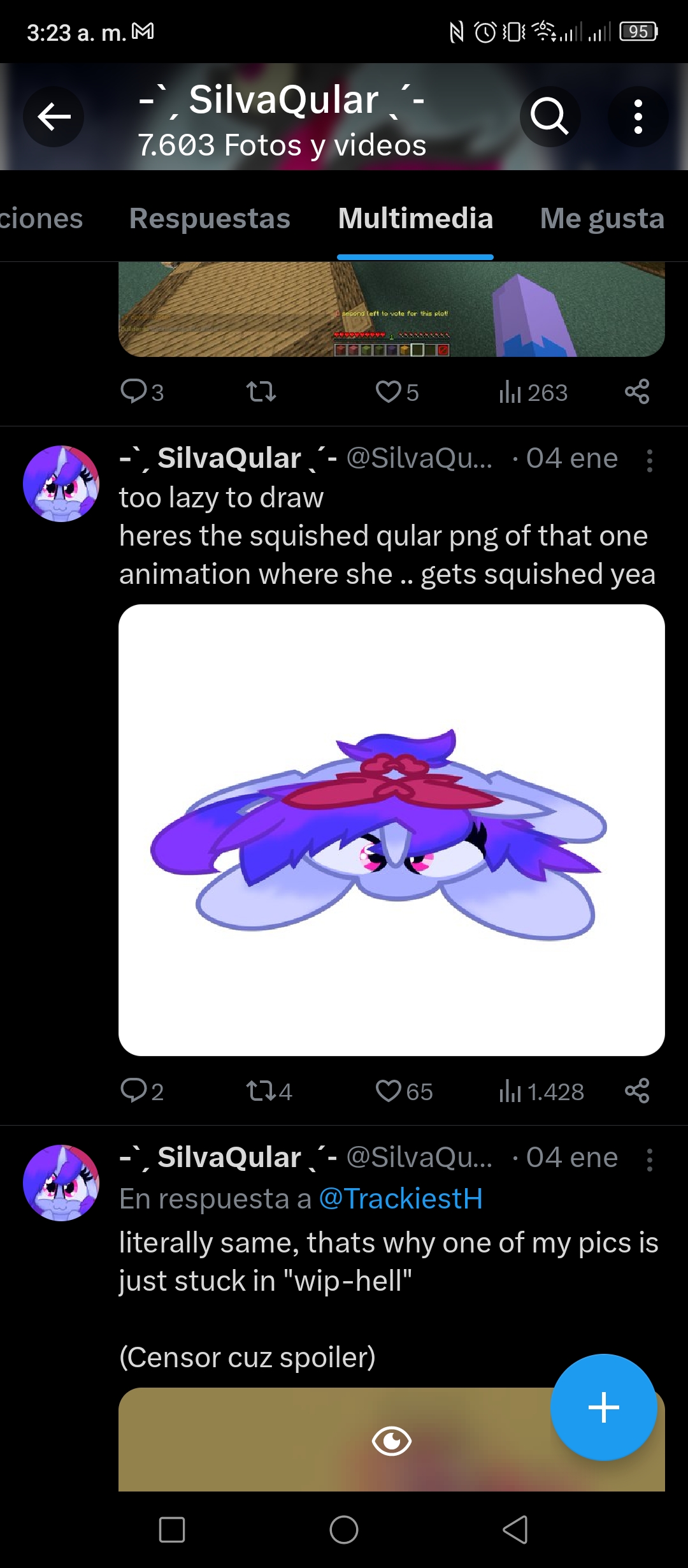Reveal the censored spoiler image with the eye icon
The width and height of the screenshot is (688, 1568).
click(391, 1441)
